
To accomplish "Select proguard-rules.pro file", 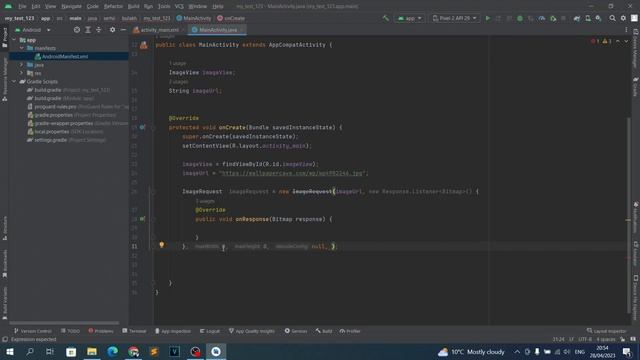I will (x=56, y=107).
